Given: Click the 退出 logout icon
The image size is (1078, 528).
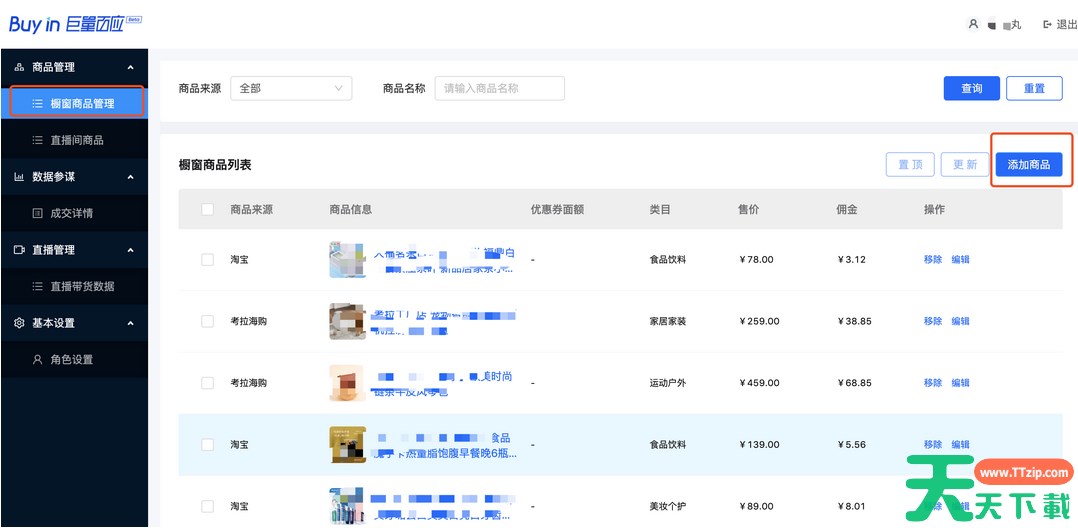Looking at the screenshot, I should (1047, 24).
